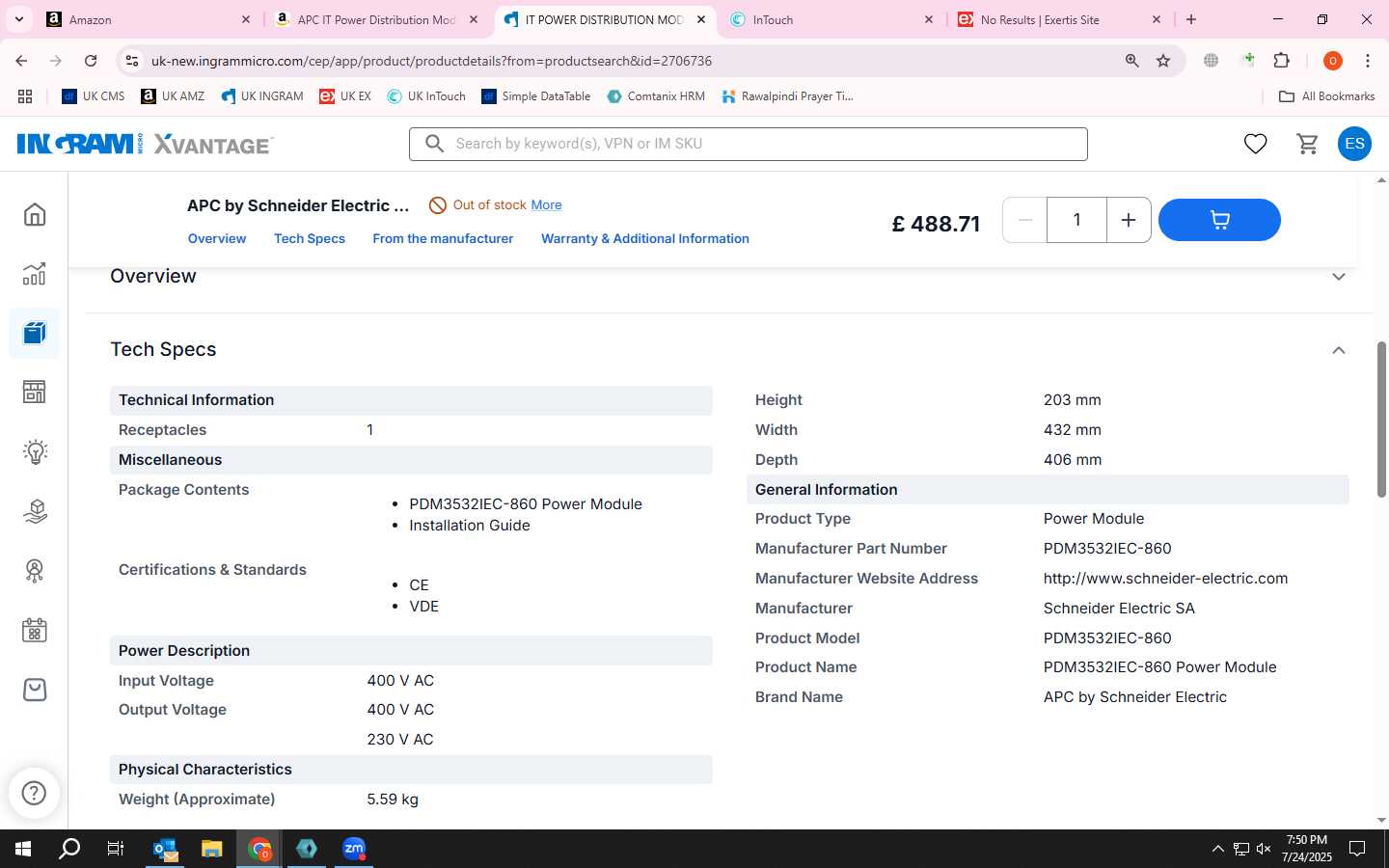1389x868 pixels.
Task: Open the site information icon in address bar
Action: (x=131, y=61)
